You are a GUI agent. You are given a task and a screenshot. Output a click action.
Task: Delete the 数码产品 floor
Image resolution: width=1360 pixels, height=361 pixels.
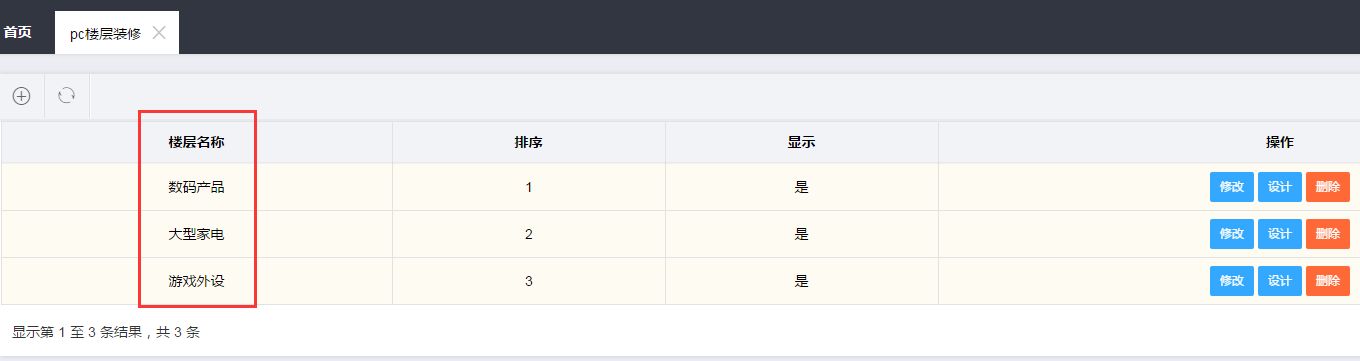coord(1328,187)
